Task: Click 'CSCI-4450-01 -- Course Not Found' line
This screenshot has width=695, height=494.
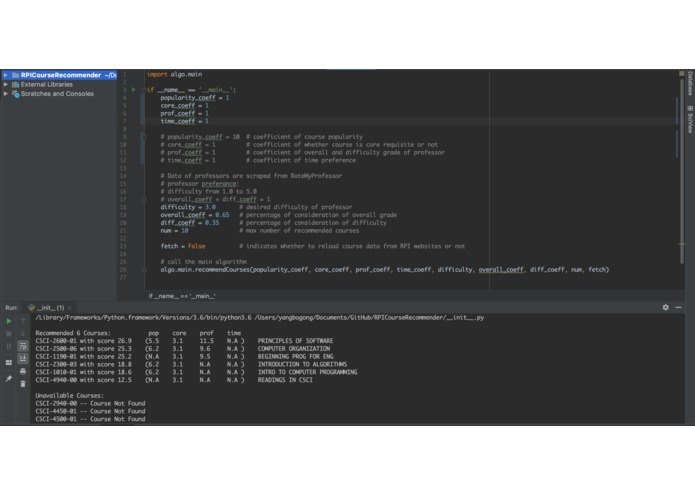Action: (x=90, y=411)
